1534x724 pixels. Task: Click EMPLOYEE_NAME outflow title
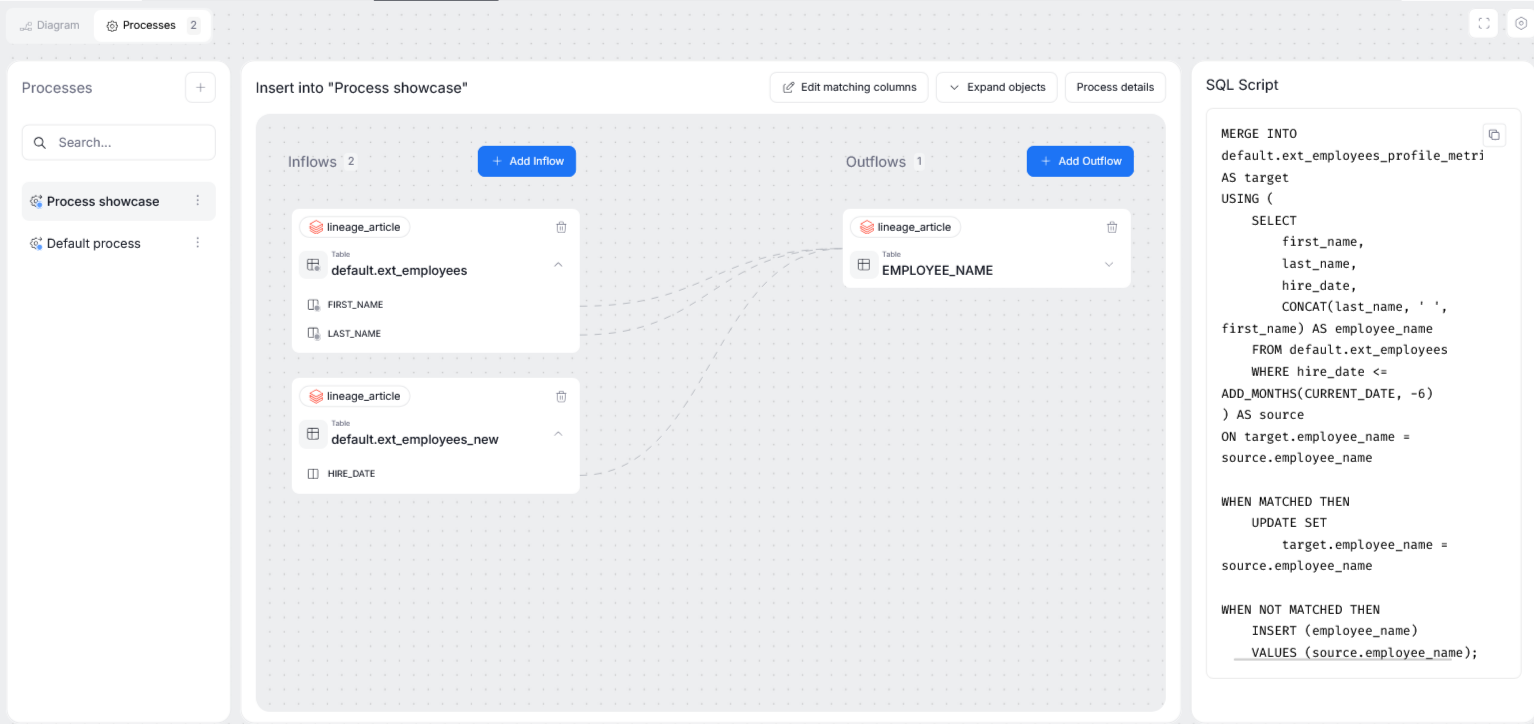pyautogui.click(x=937, y=270)
